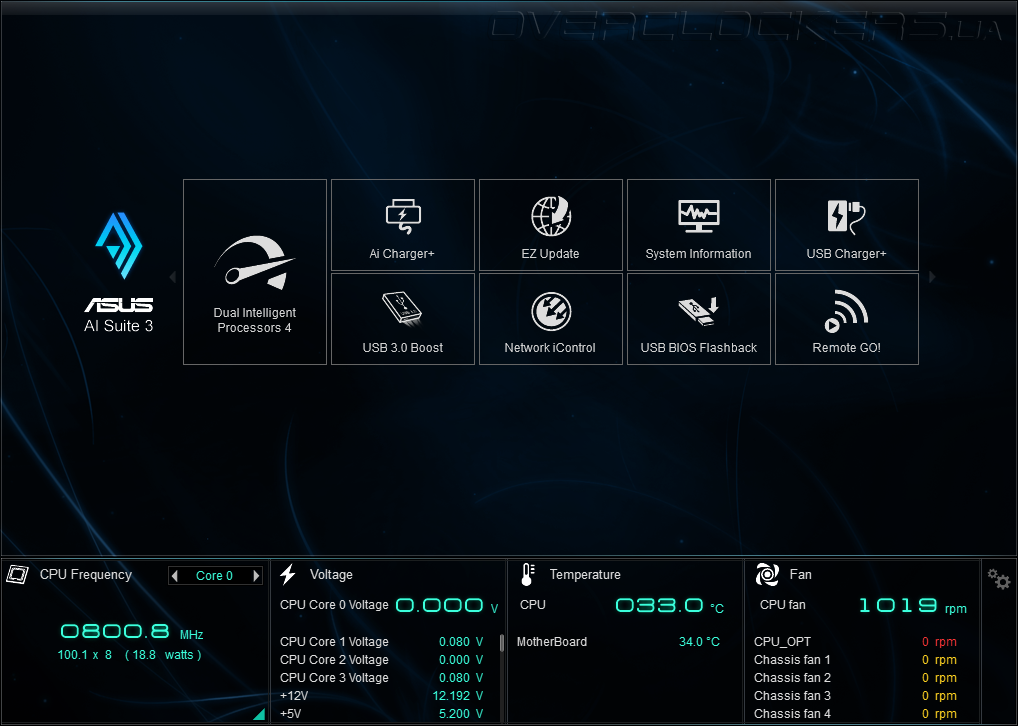Screen dimensions: 1018x726
Task: Launch EZ Update globe icon
Action: pyautogui.click(x=551, y=217)
